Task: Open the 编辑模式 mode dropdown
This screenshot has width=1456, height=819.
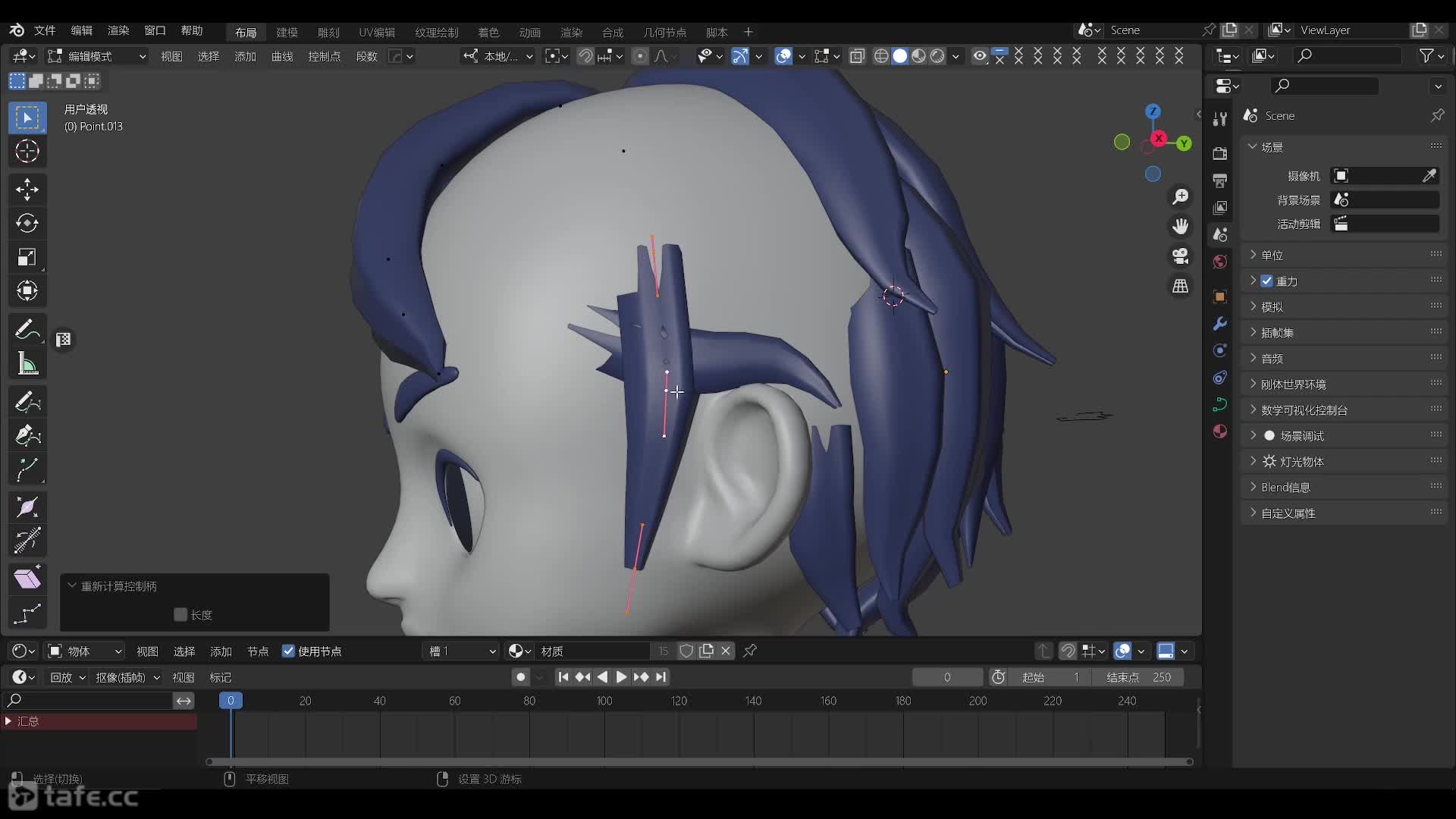Action: tap(96, 56)
